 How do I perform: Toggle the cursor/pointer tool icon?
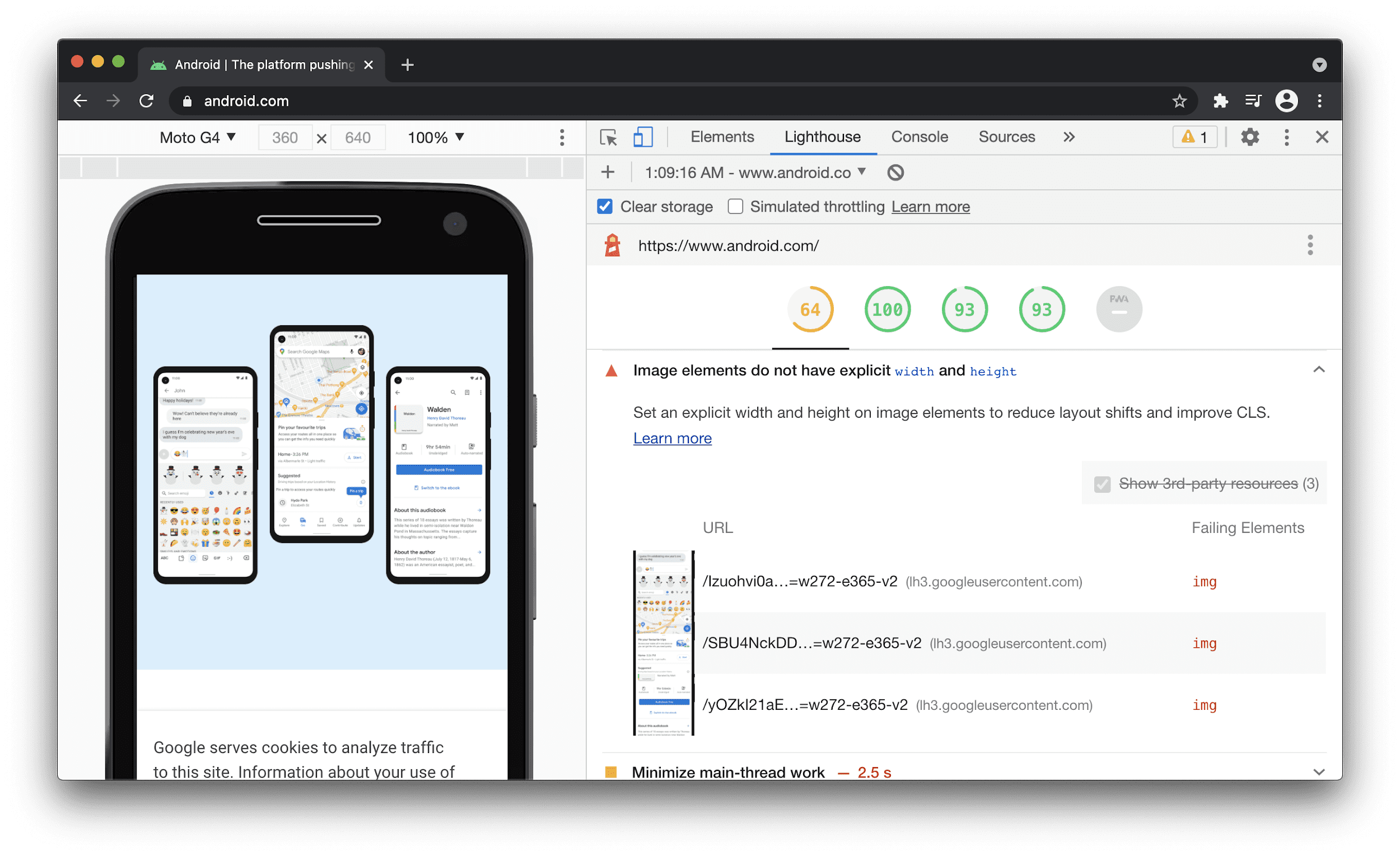click(608, 138)
